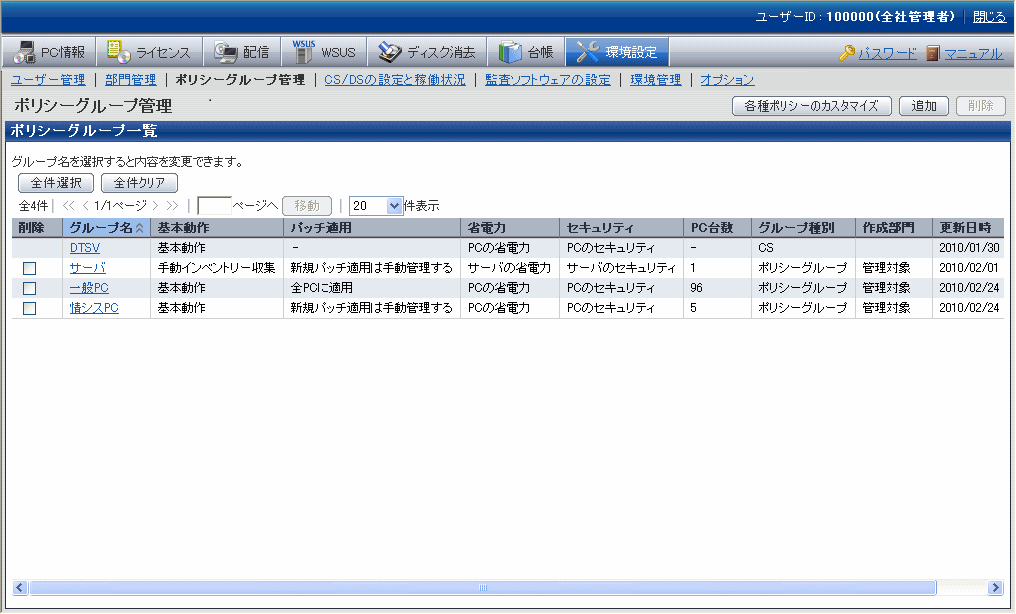Viewport: 1016px width, 614px height.
Task: Open the PC情報 tab icon
Action: pos(24,52)
